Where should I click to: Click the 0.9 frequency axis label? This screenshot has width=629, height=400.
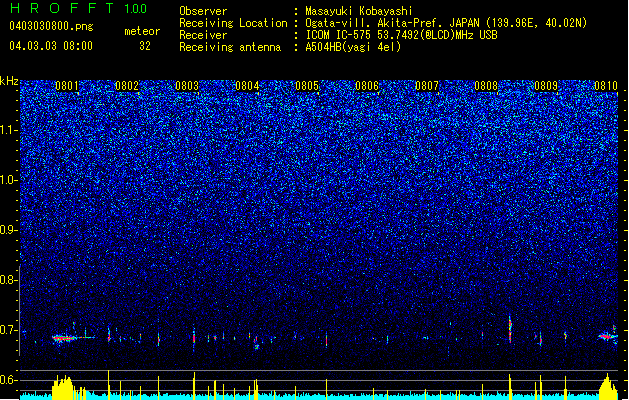tap(9, 230)
